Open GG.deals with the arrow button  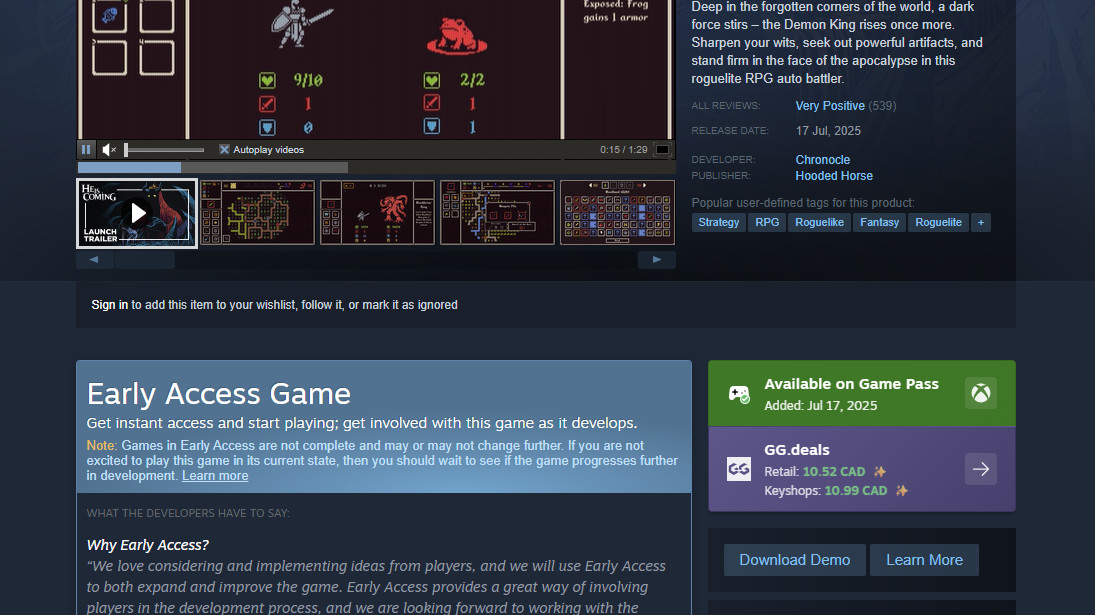click(x=980, y=469)
